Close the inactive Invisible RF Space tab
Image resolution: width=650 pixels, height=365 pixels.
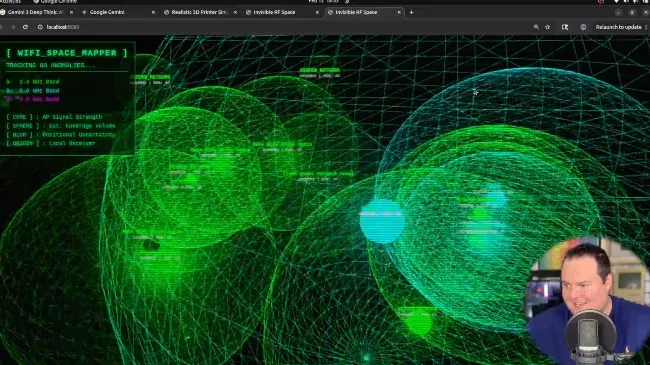pos(317,12)
